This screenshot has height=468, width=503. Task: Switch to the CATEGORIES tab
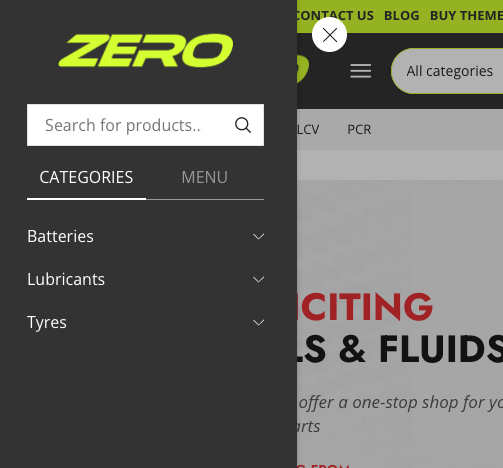pyautogui.click(x=86, y=177)
